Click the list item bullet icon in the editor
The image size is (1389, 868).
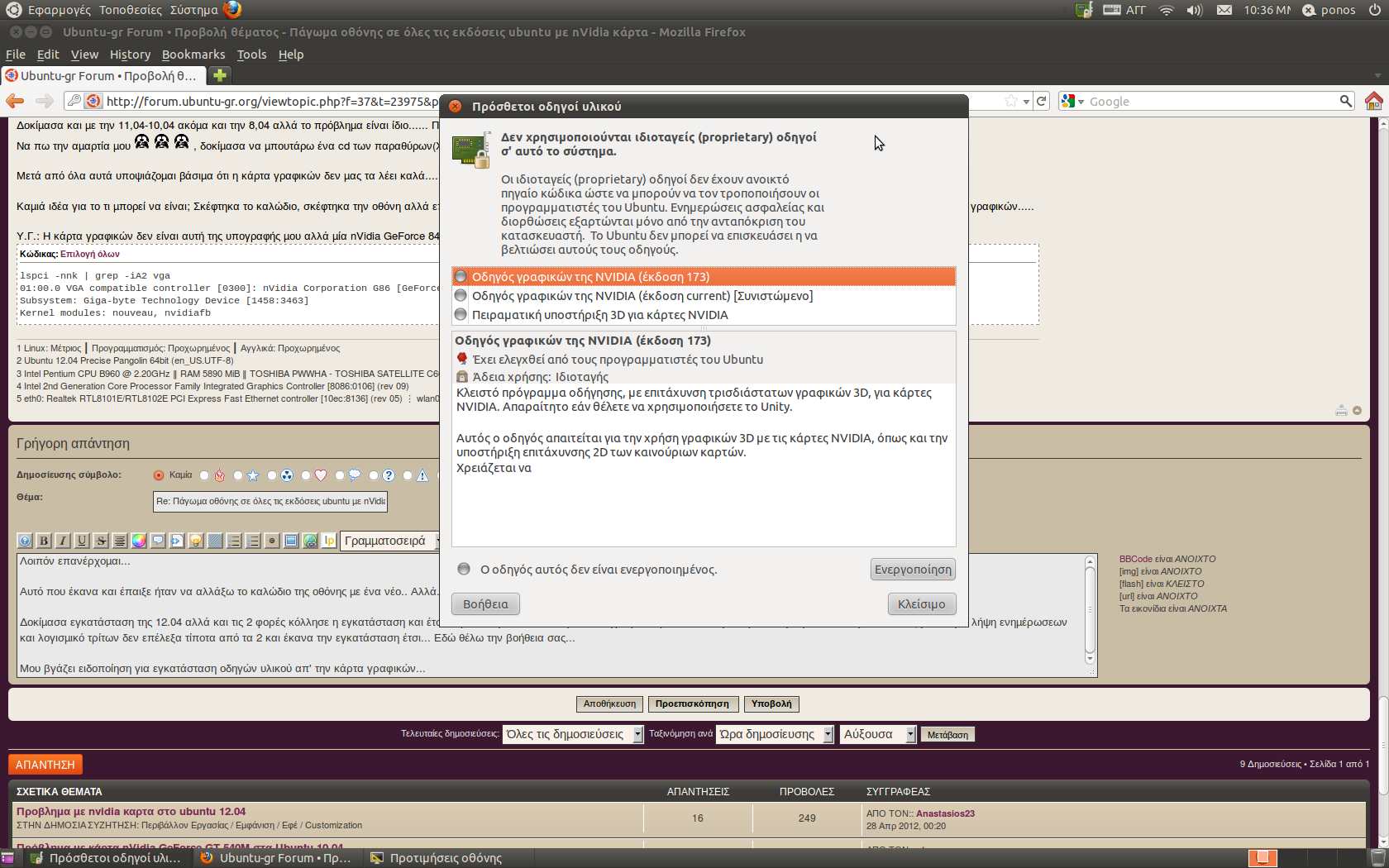272,541
